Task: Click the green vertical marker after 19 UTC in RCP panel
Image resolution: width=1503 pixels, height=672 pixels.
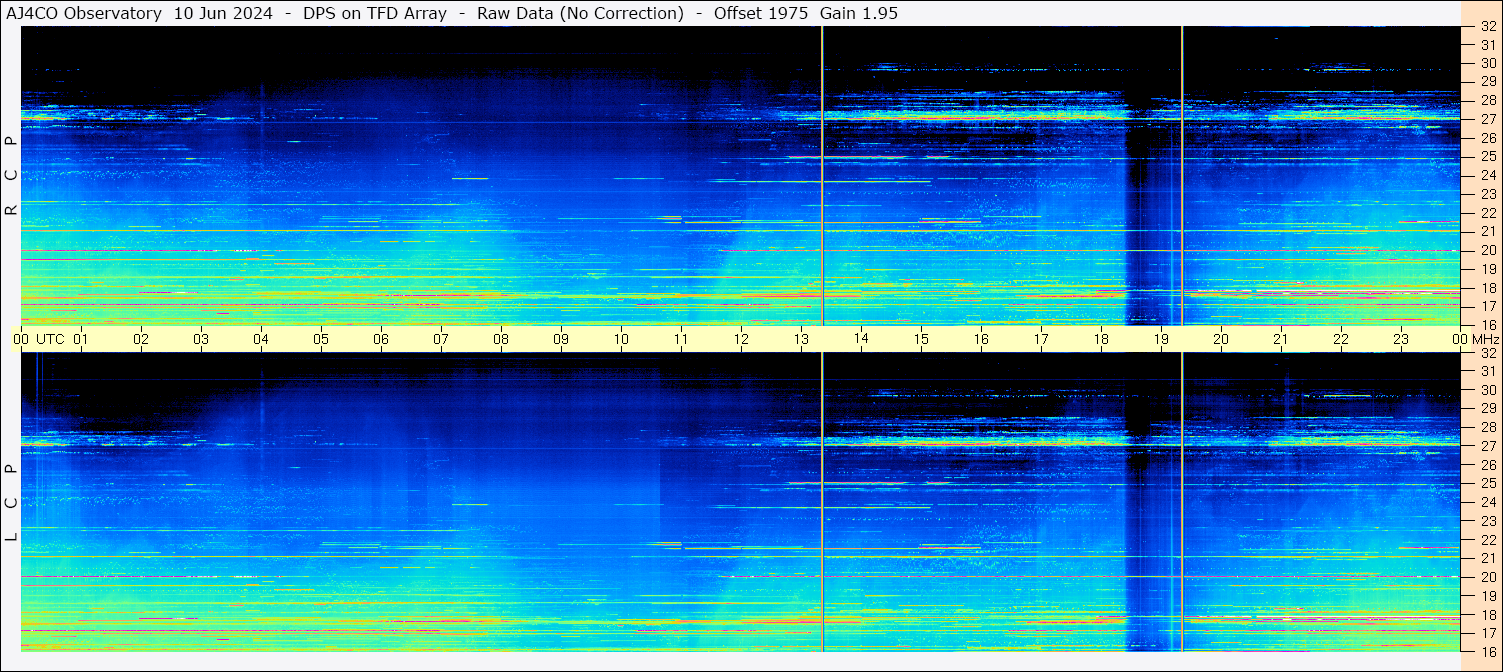Action: click(x=1182, y=175)
